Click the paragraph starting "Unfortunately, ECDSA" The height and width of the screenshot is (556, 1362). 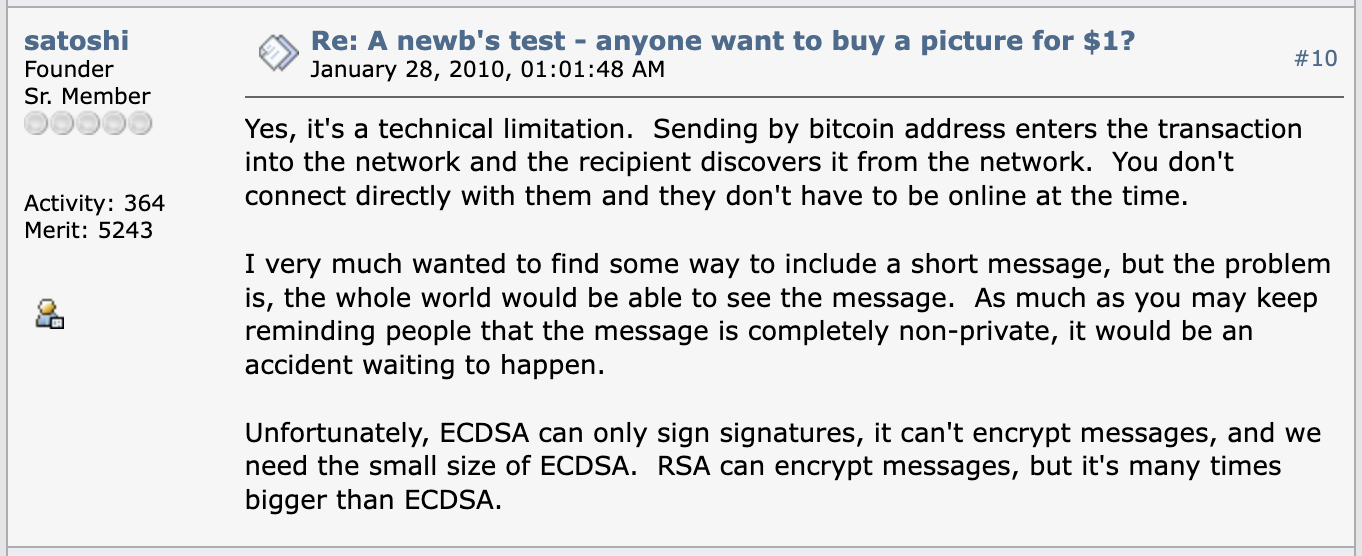click(783, 467)
